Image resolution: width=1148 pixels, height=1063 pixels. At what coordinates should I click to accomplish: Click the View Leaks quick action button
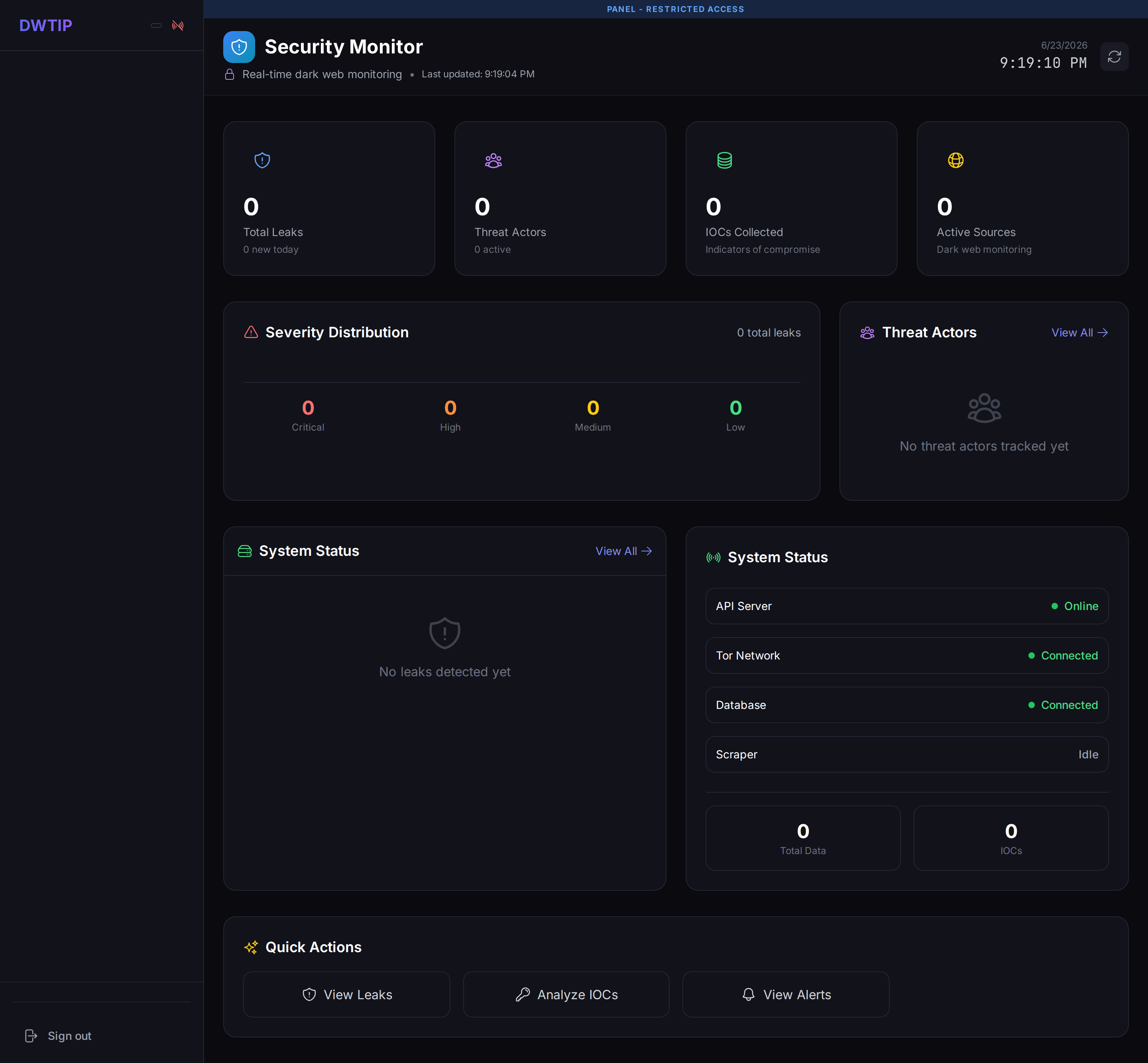tap(347, 994)
